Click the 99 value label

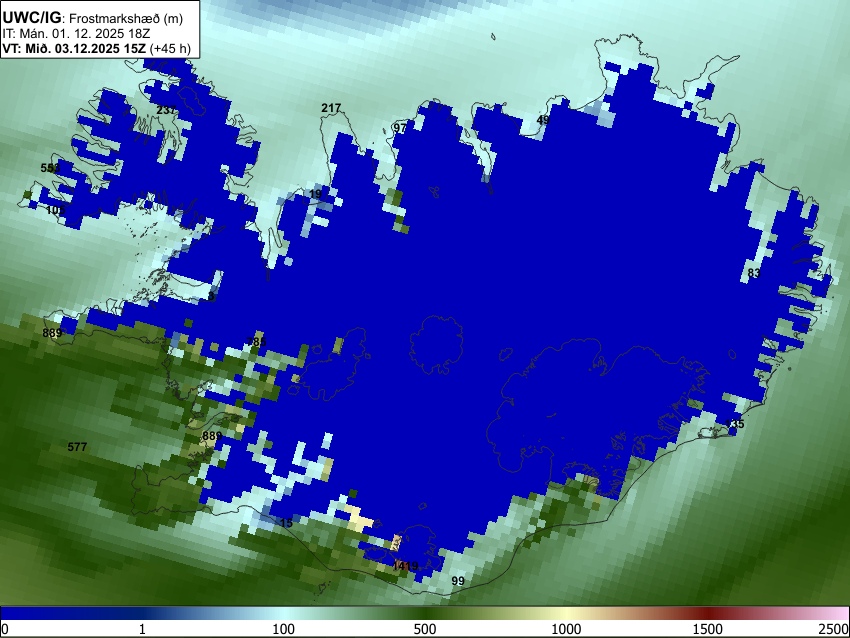(x=458, y=581)
